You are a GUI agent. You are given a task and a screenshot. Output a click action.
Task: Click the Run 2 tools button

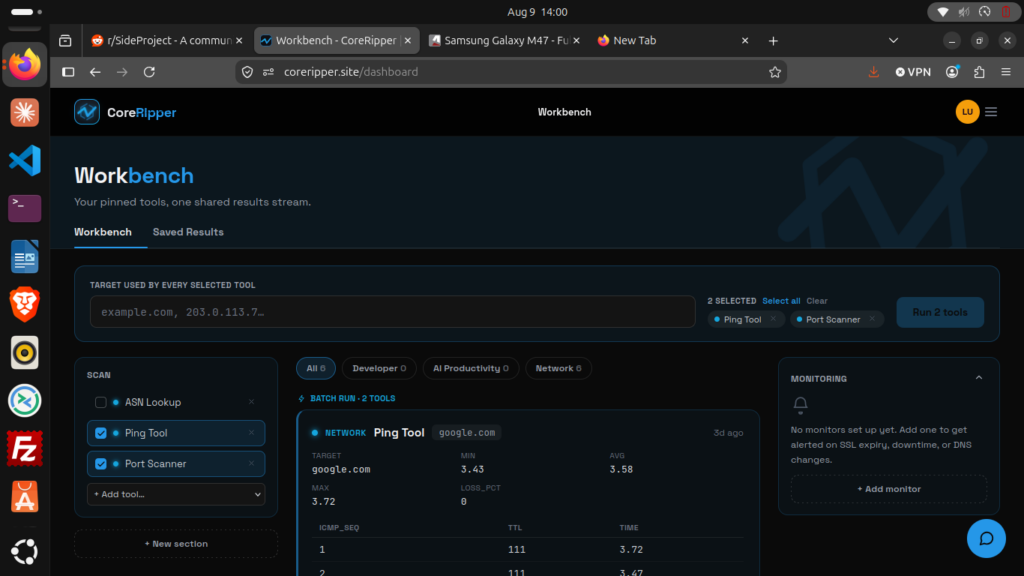(940, 312)
